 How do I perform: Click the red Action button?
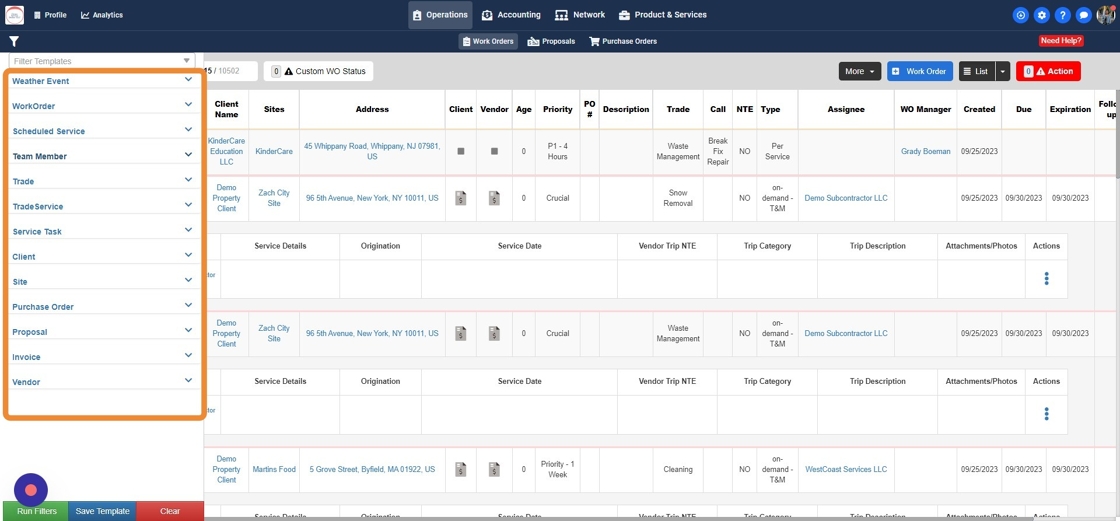click(x=1049, y=71)
